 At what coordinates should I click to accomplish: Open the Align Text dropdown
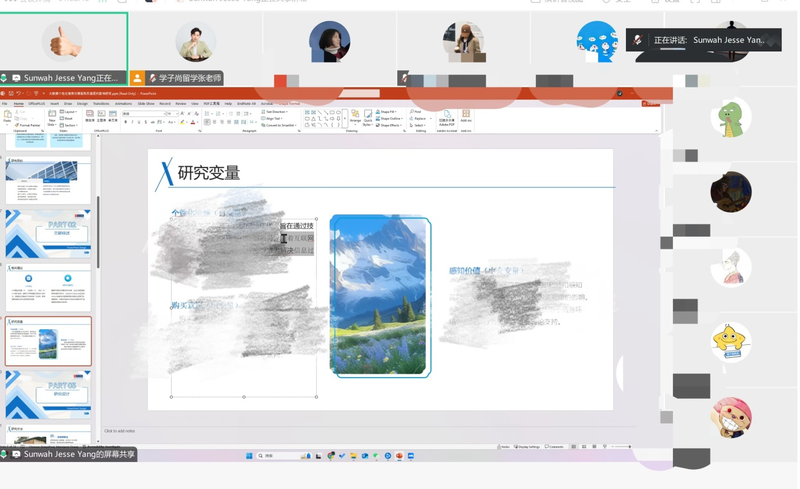pyautogui.click(x=272, y=118)
